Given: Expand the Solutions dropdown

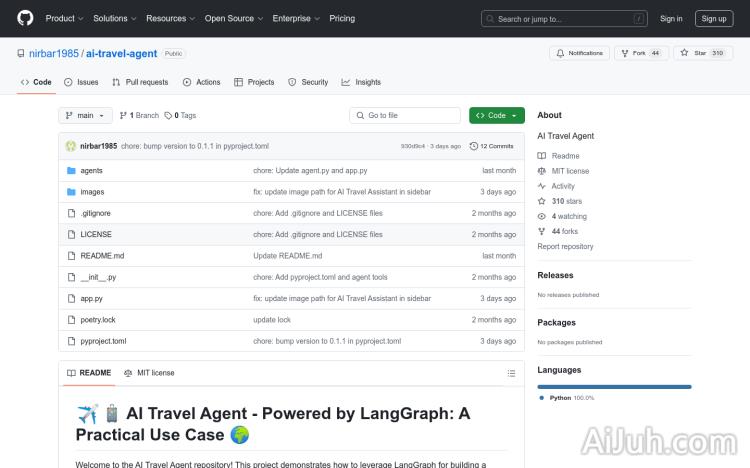Looking at the screenshot, I should (x=114, y=18).
